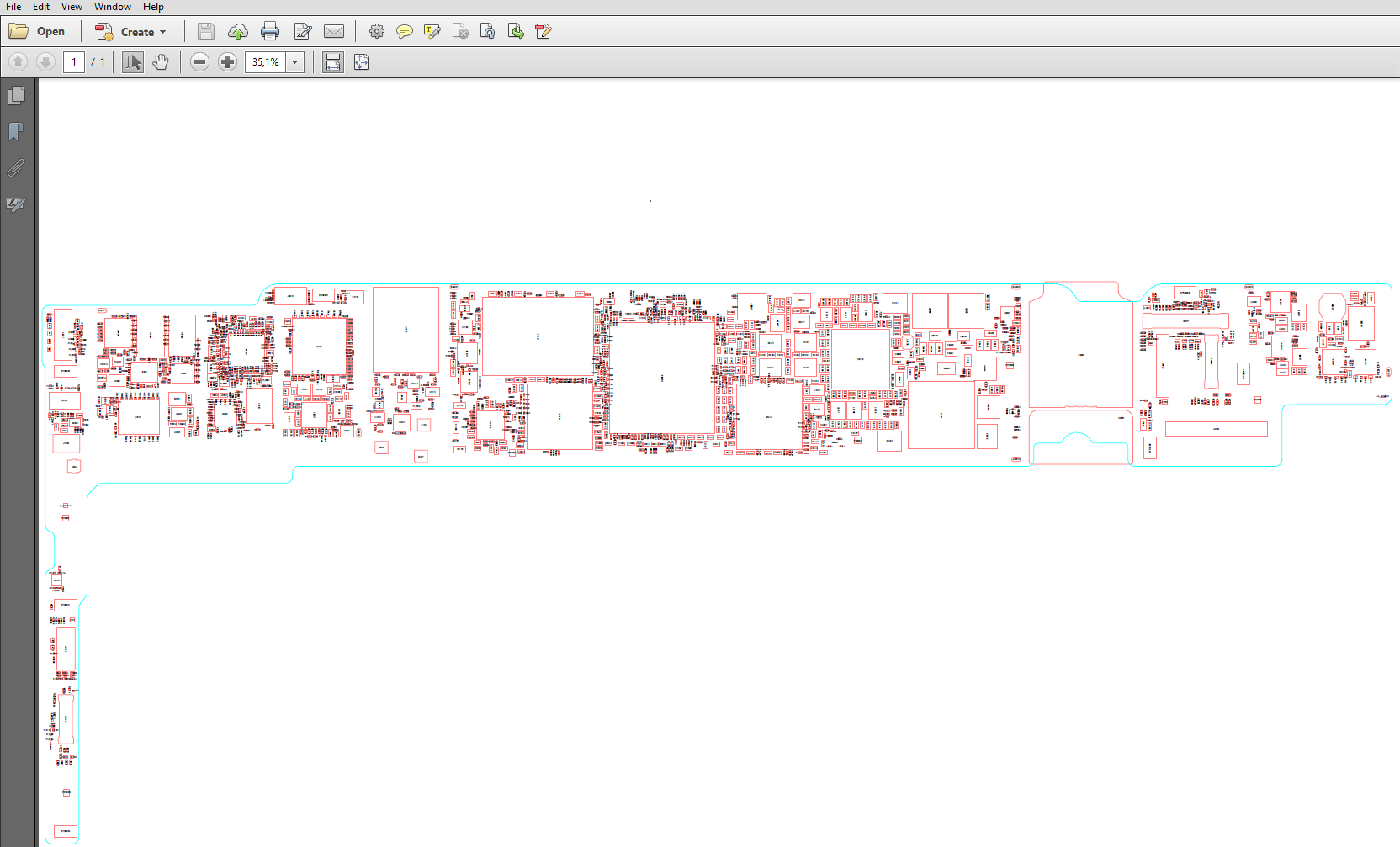Viewport: 1400px width, 847px height.
Task: Upload file with the cloud icon
Action: pyautogui.click(x=238, y=32)
